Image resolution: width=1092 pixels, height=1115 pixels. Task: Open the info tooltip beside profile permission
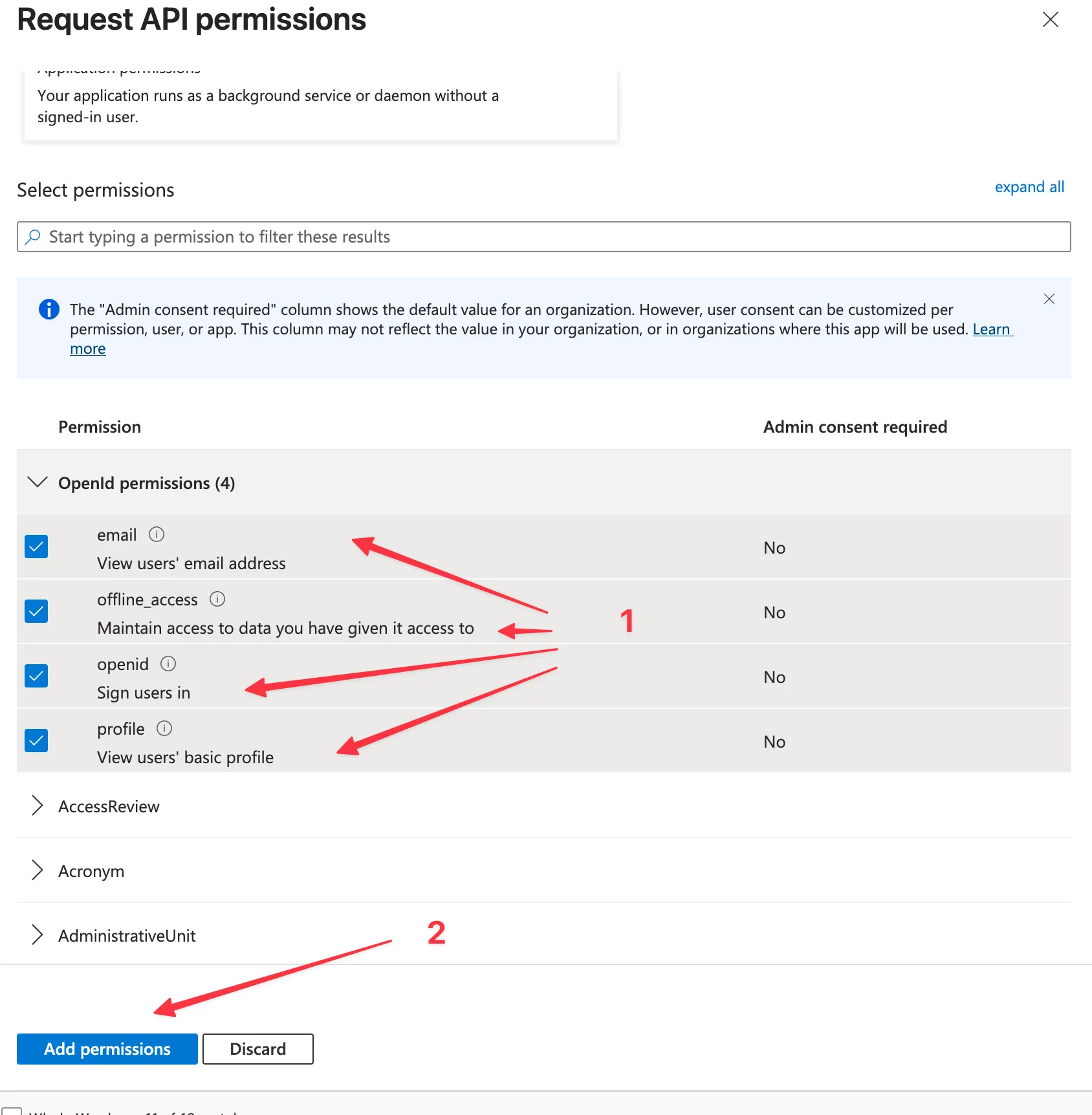(x=165, y=728)
